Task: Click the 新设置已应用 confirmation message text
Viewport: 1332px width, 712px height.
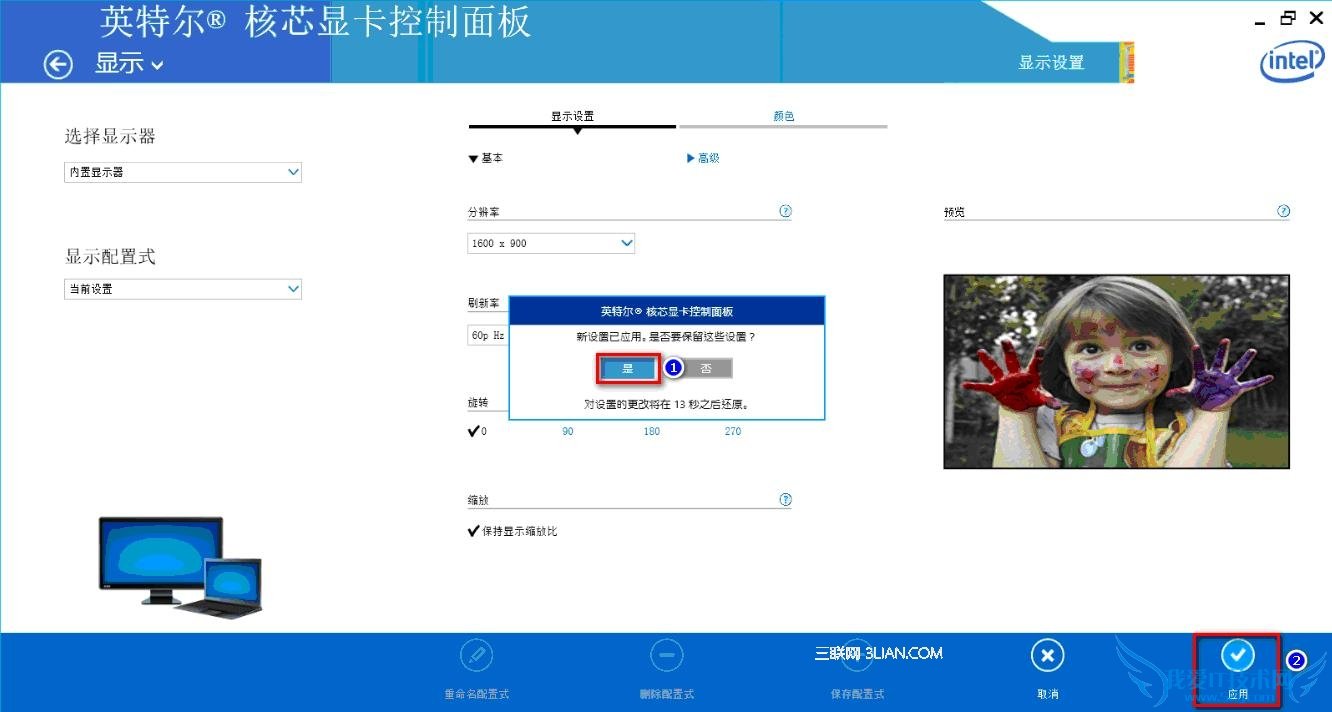Action: (x=666, y=337)
